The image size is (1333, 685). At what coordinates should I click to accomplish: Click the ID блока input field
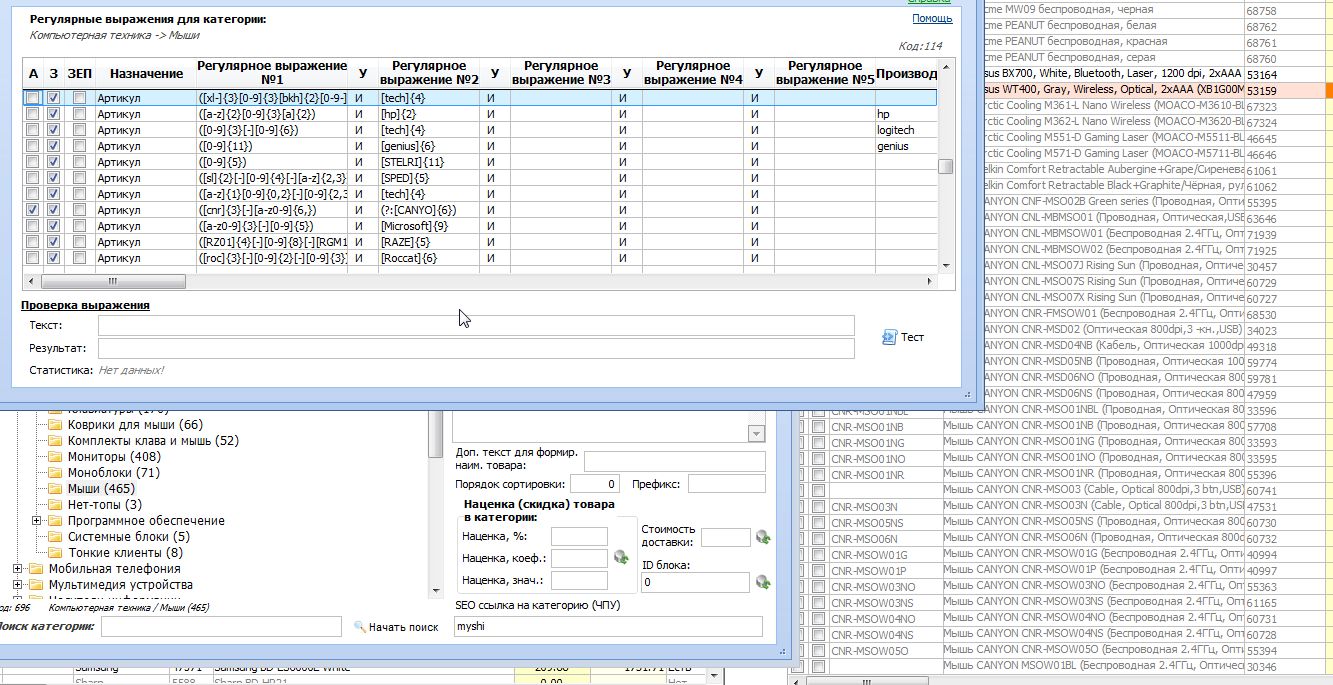[696, 582]
